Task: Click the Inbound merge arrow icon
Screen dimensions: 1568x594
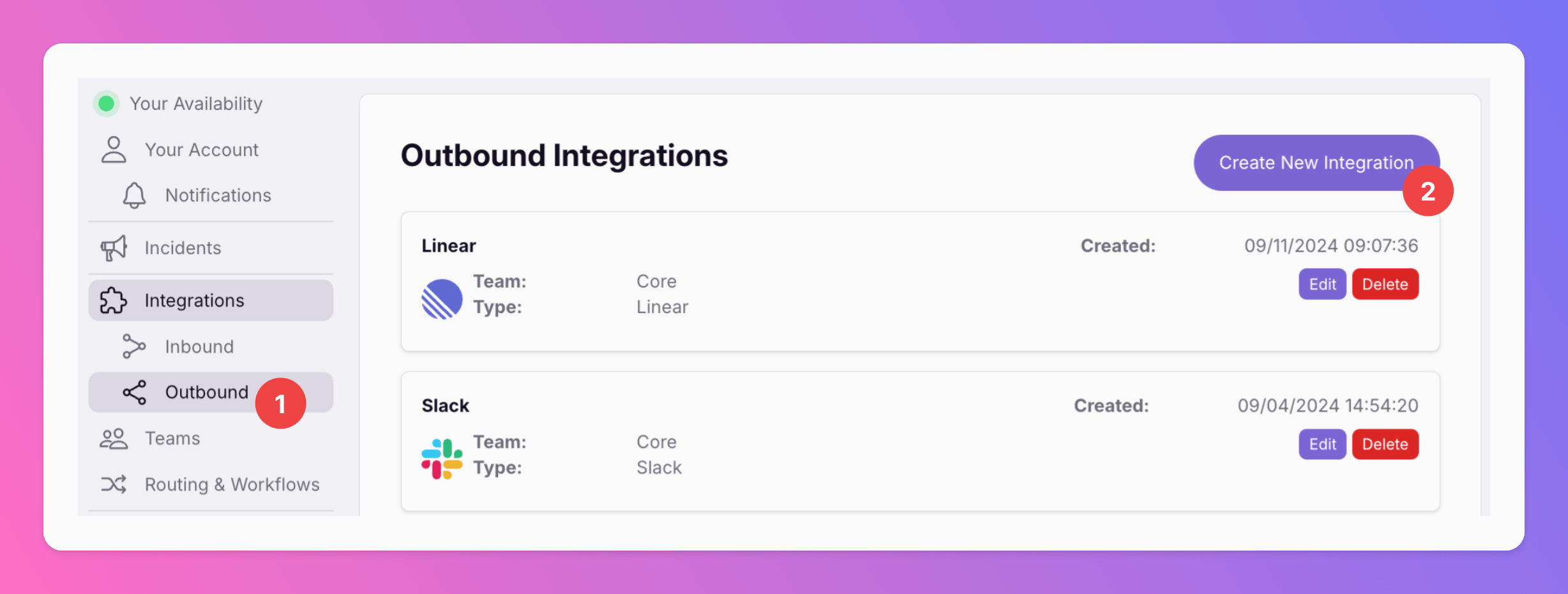Action: 134,346
